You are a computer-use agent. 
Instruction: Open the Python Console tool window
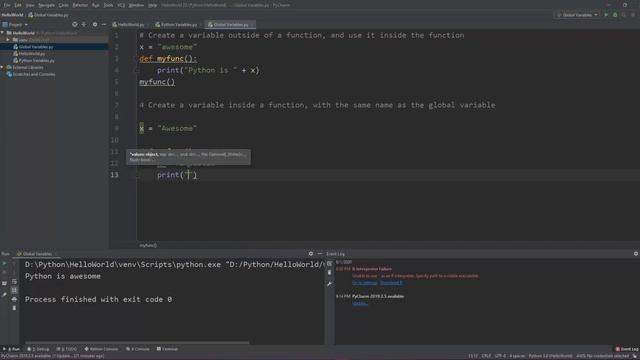(x=102, y=349)
